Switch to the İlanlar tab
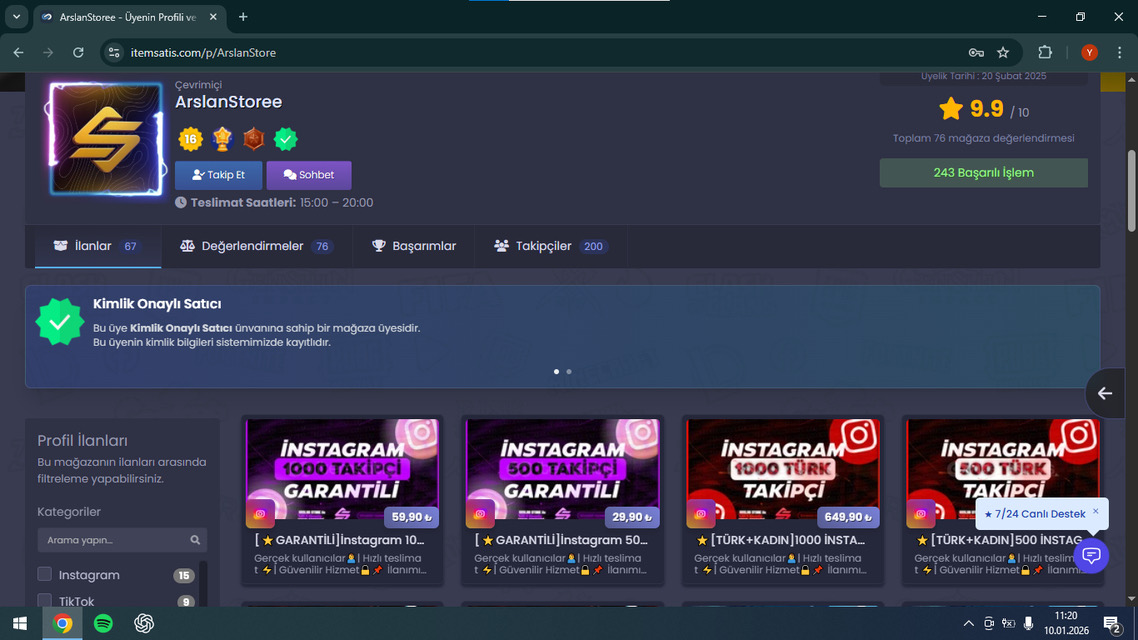The image size is (1138, 640). pyautogui.click(x=97, y=246)
